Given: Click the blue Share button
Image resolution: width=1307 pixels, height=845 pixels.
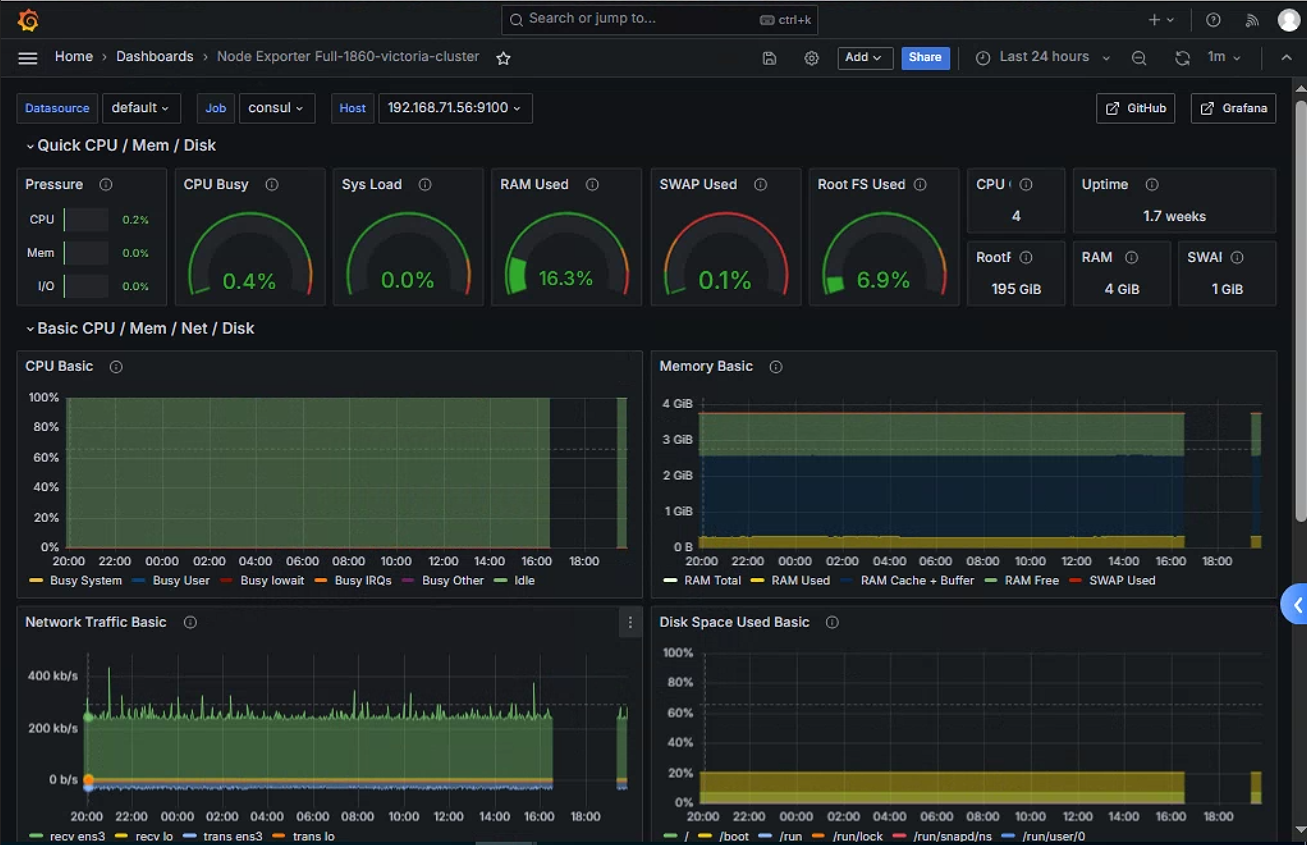Looking at the screenshot, I should (925, 58).
